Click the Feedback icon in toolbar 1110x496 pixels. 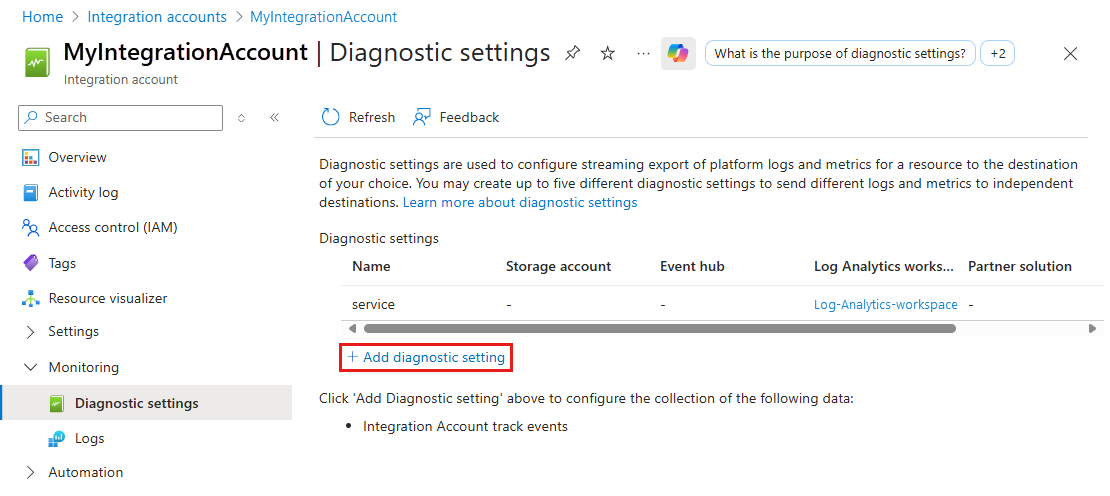coord(422,117)
